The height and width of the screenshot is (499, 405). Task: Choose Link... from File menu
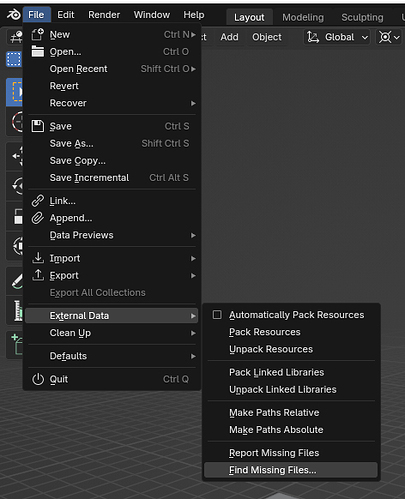pyautogui.click(x=112, y=201)
